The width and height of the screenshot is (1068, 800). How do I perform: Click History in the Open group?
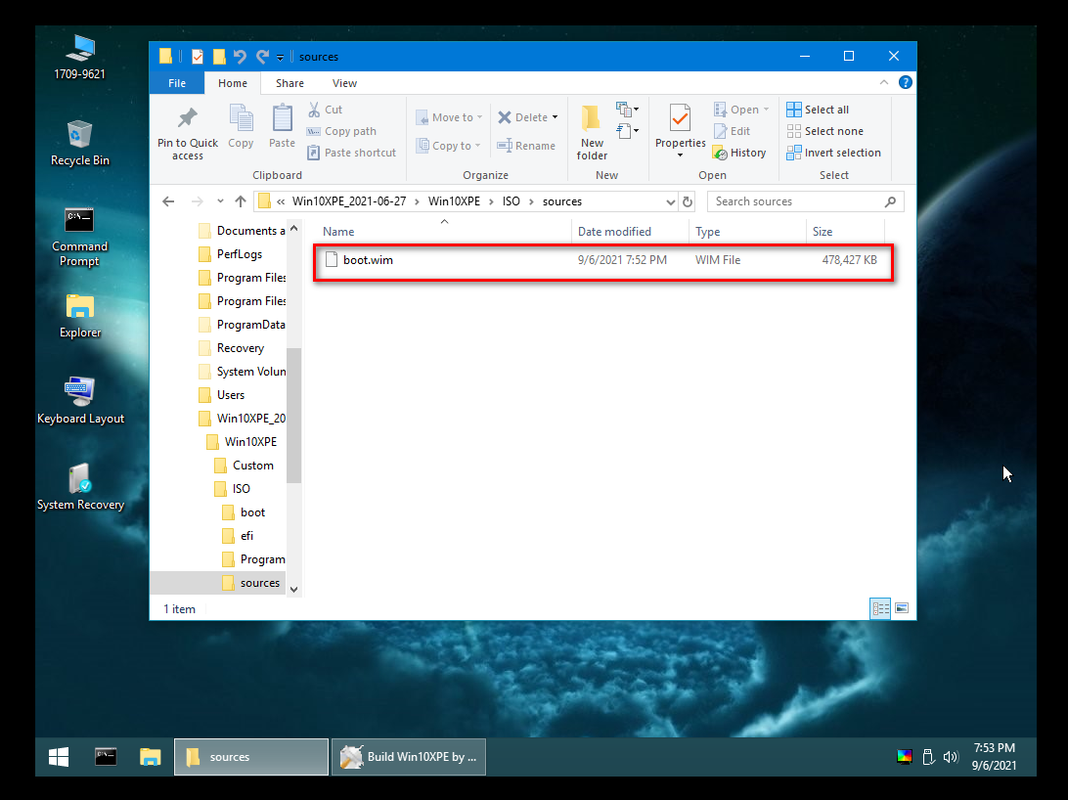click(x=740, y=153)
